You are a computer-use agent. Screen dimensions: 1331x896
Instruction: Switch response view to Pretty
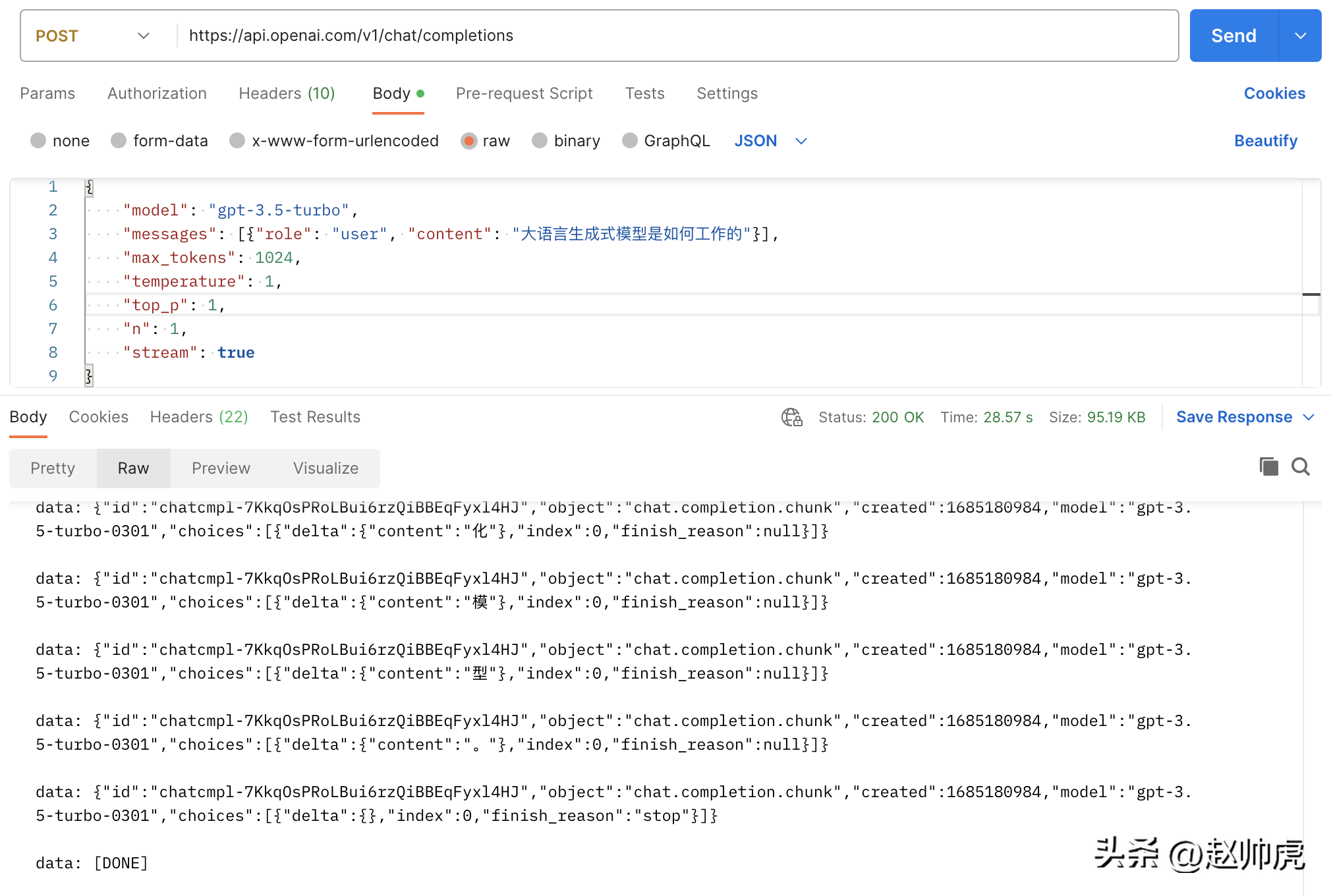(x=53, y=468)
